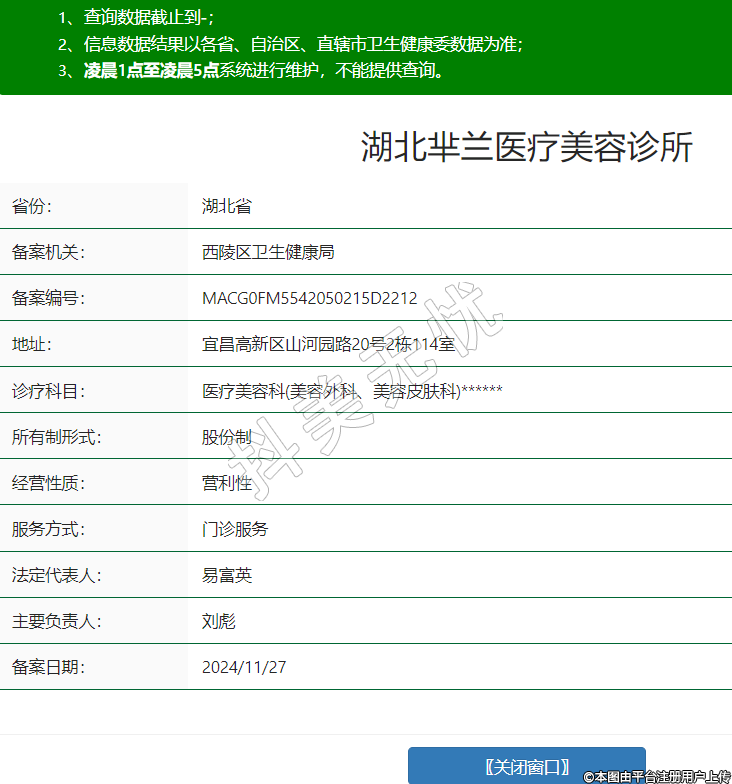Click the 备案日期 value 2024/11/27

tap(244, 667)
